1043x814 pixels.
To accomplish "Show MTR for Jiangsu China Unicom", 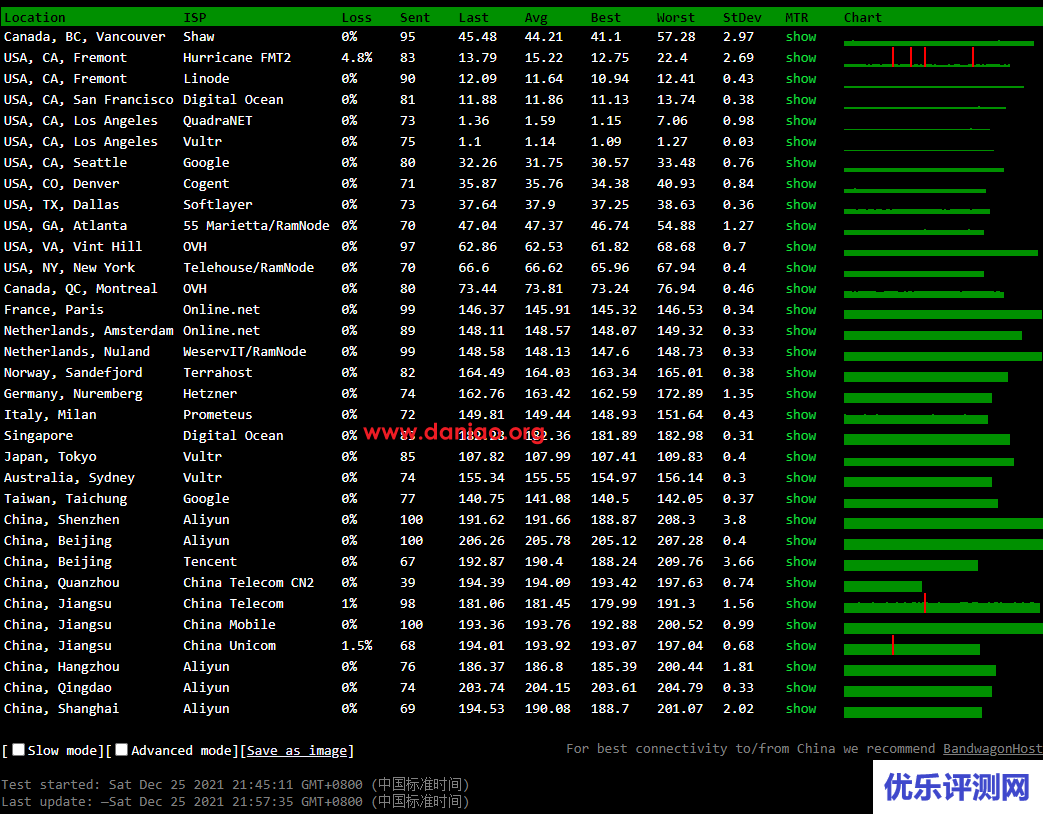I will tap(801, 646).
